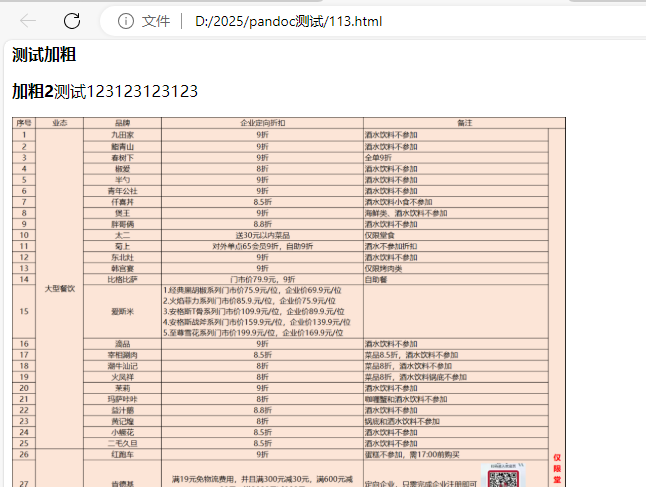Reload the page with the refresh icon

click(72, 21)
